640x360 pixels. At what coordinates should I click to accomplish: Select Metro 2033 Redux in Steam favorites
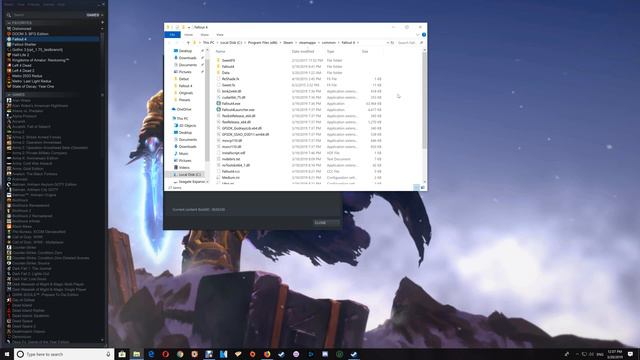[27, 76]
